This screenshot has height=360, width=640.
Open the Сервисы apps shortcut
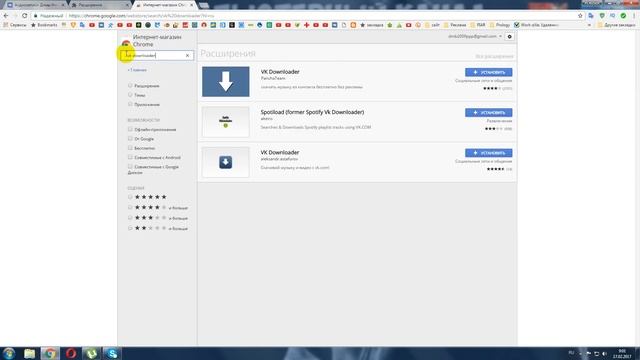[15, 25]
